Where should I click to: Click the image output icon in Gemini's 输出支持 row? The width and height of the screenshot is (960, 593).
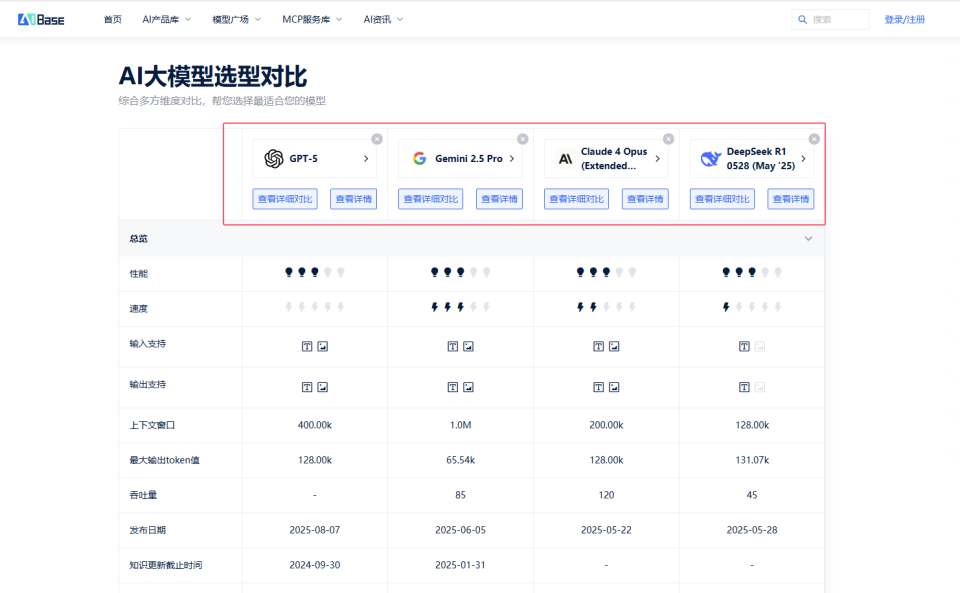point(466,387)
